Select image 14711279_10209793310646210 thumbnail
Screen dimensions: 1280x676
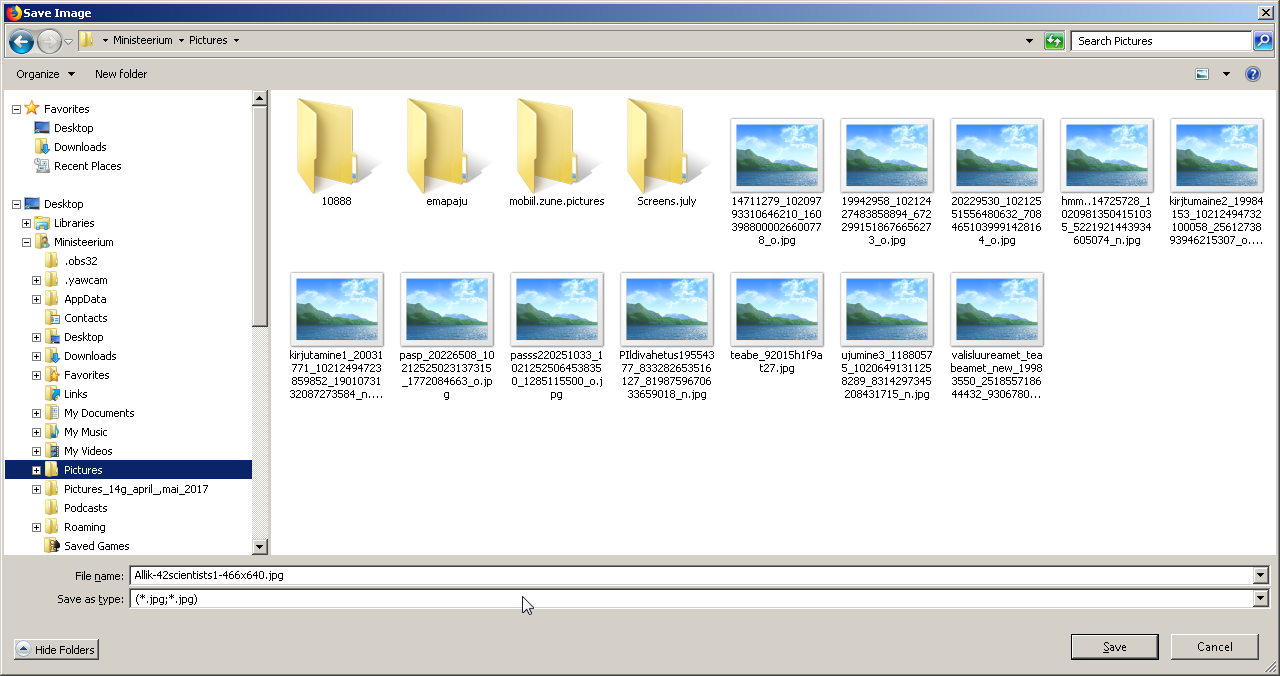pyautogui.click(x=777, y=155)
